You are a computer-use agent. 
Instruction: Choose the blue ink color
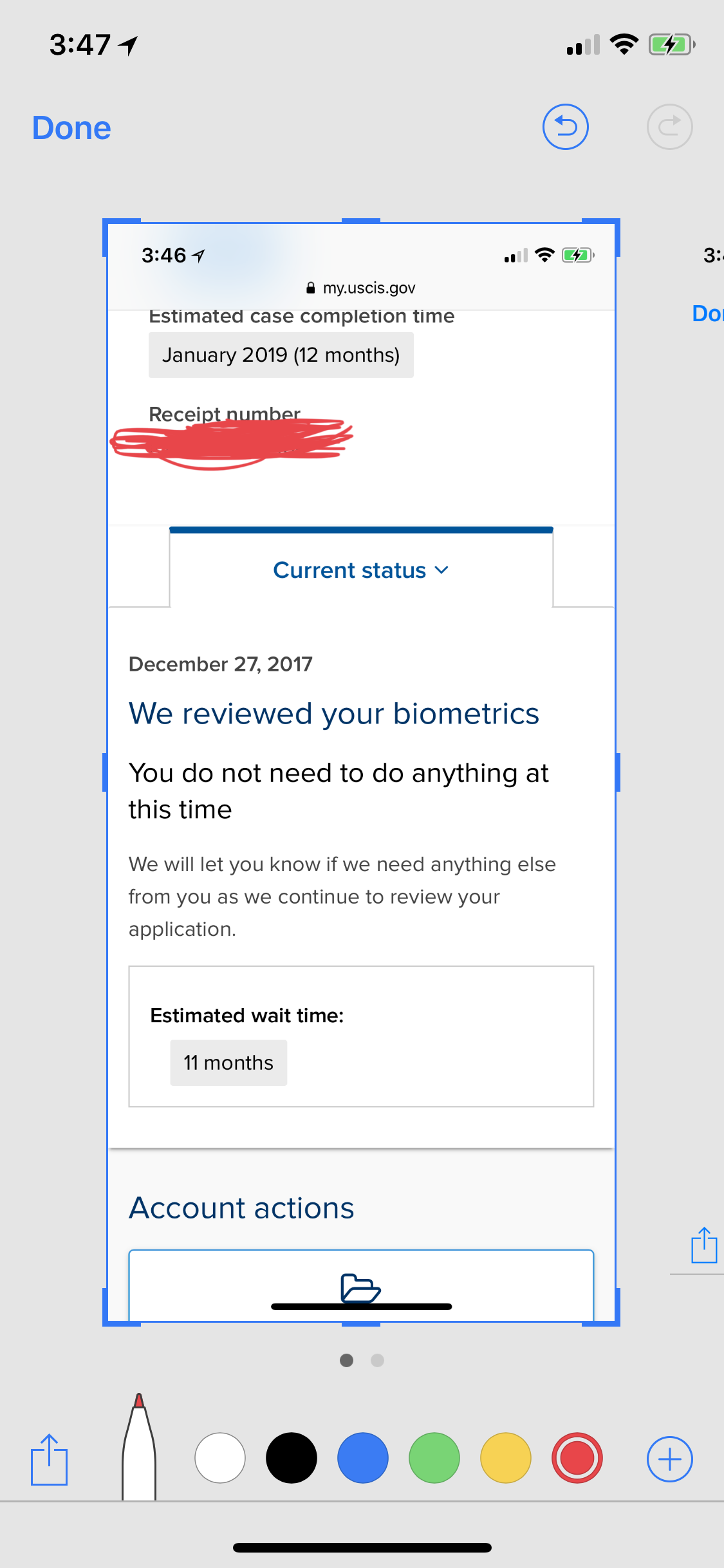(363, 1458)
